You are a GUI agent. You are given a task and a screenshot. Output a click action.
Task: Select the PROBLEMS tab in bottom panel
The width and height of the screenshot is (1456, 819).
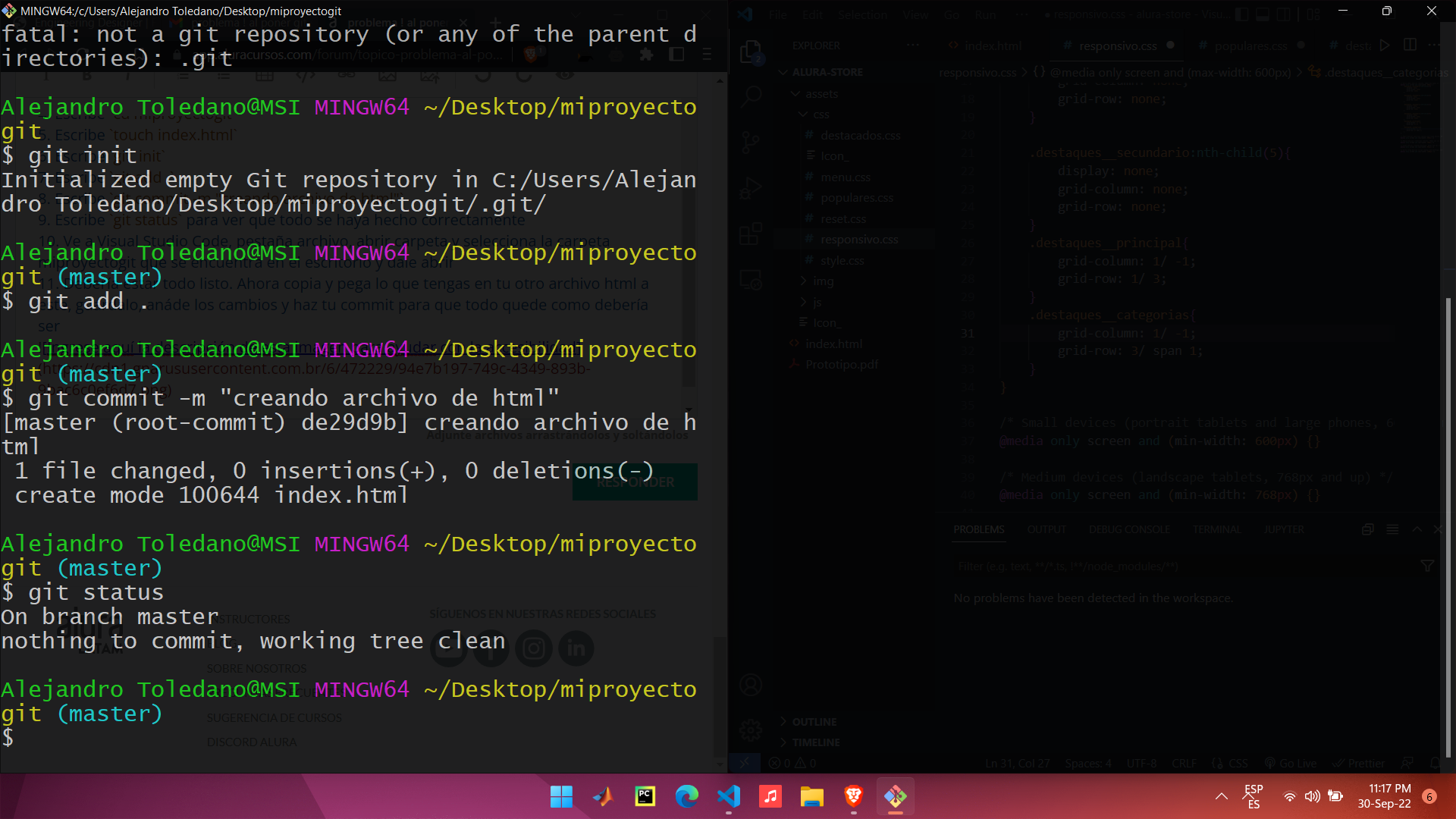[x=978, y=529]
